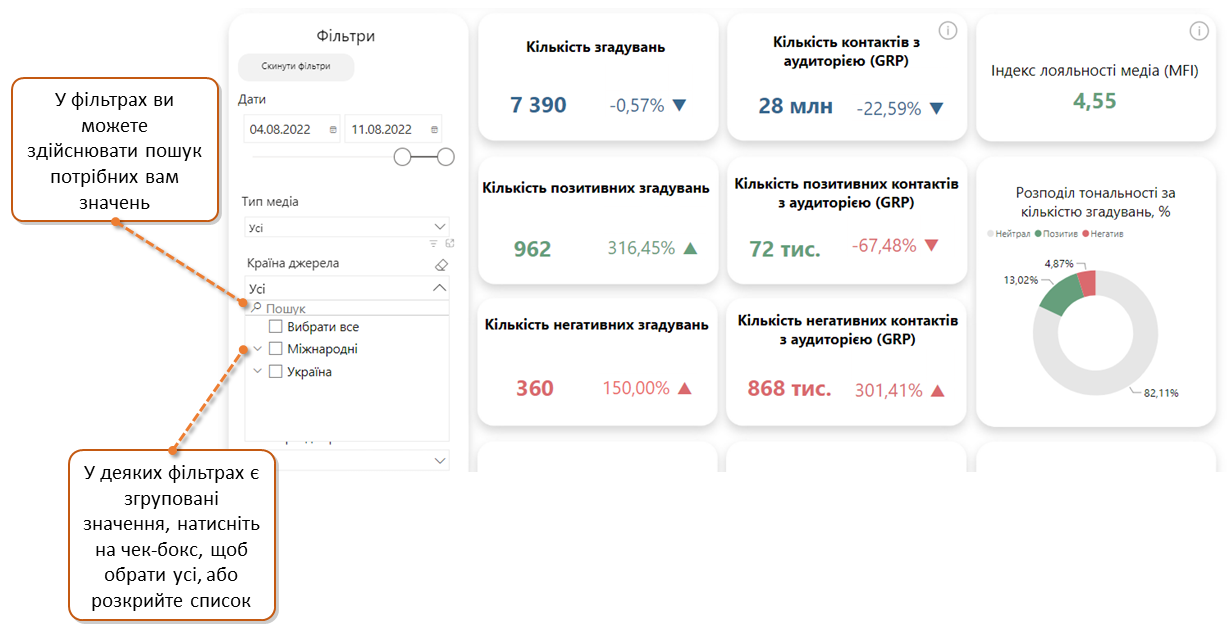This screenshot has width=1232, height=631.
Task: Open the end date calendar picker icon
Action: coord(433,130)
